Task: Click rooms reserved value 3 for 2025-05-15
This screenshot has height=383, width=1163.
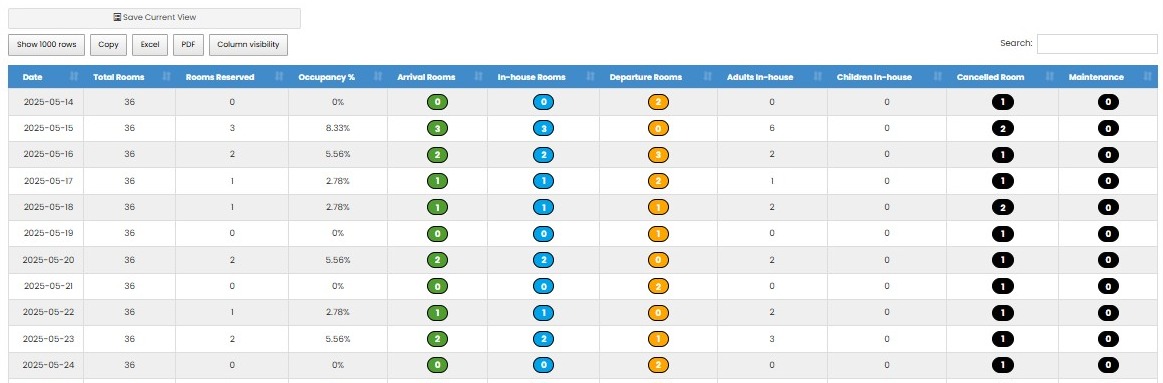Action: pos(232,128)
